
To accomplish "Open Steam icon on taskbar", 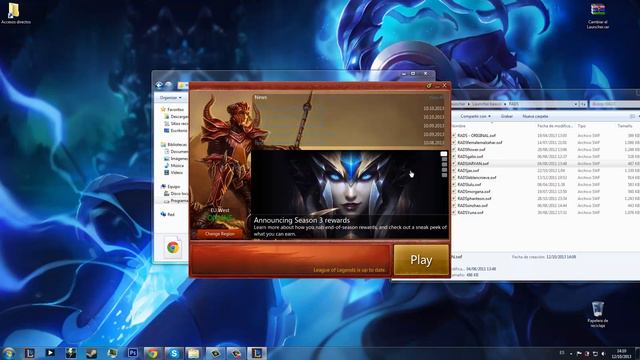I will pos(91,353).
